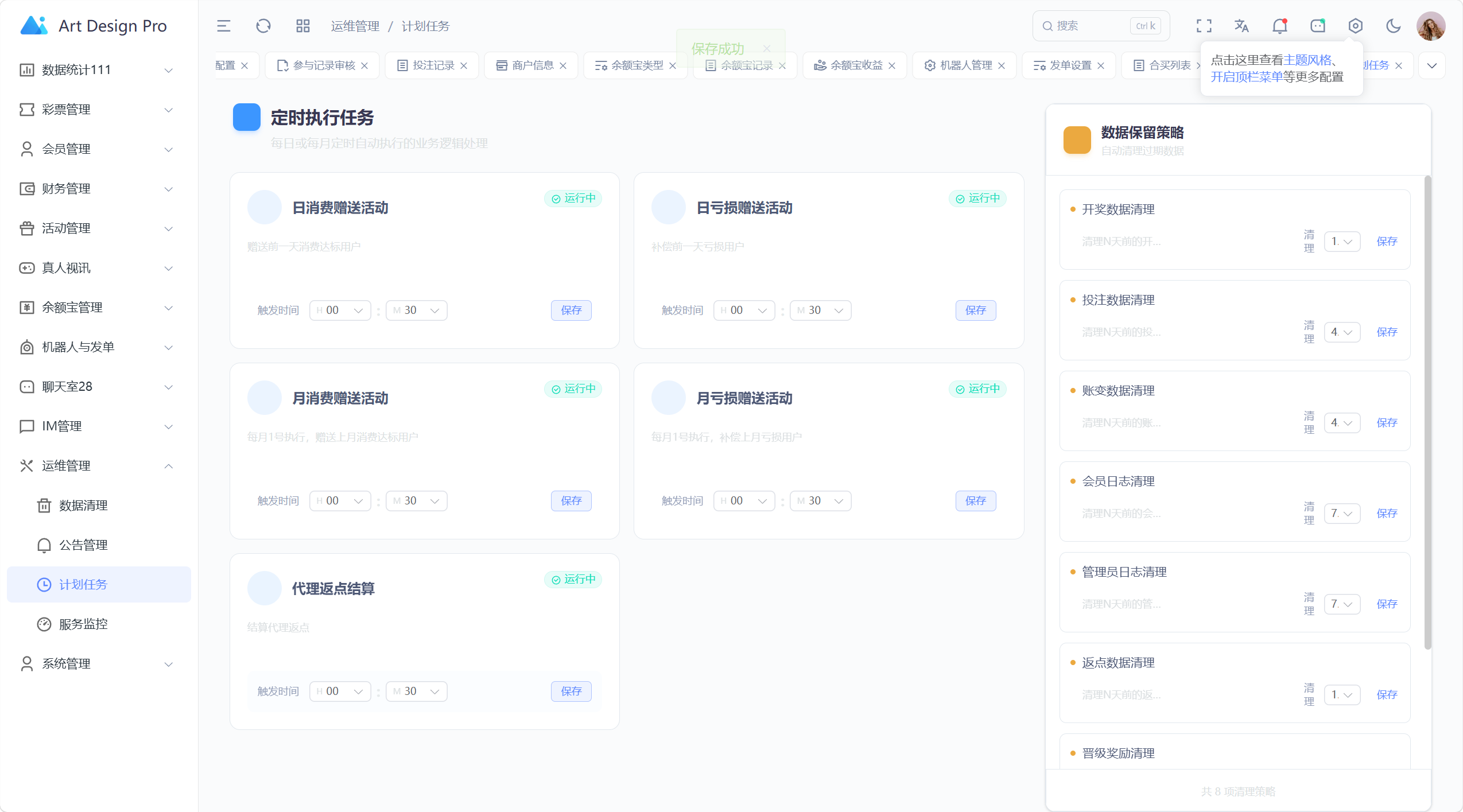This screenshot has height=812, width=1463.
Task: Open the notification bell
Action: (x=1279, y=26)
